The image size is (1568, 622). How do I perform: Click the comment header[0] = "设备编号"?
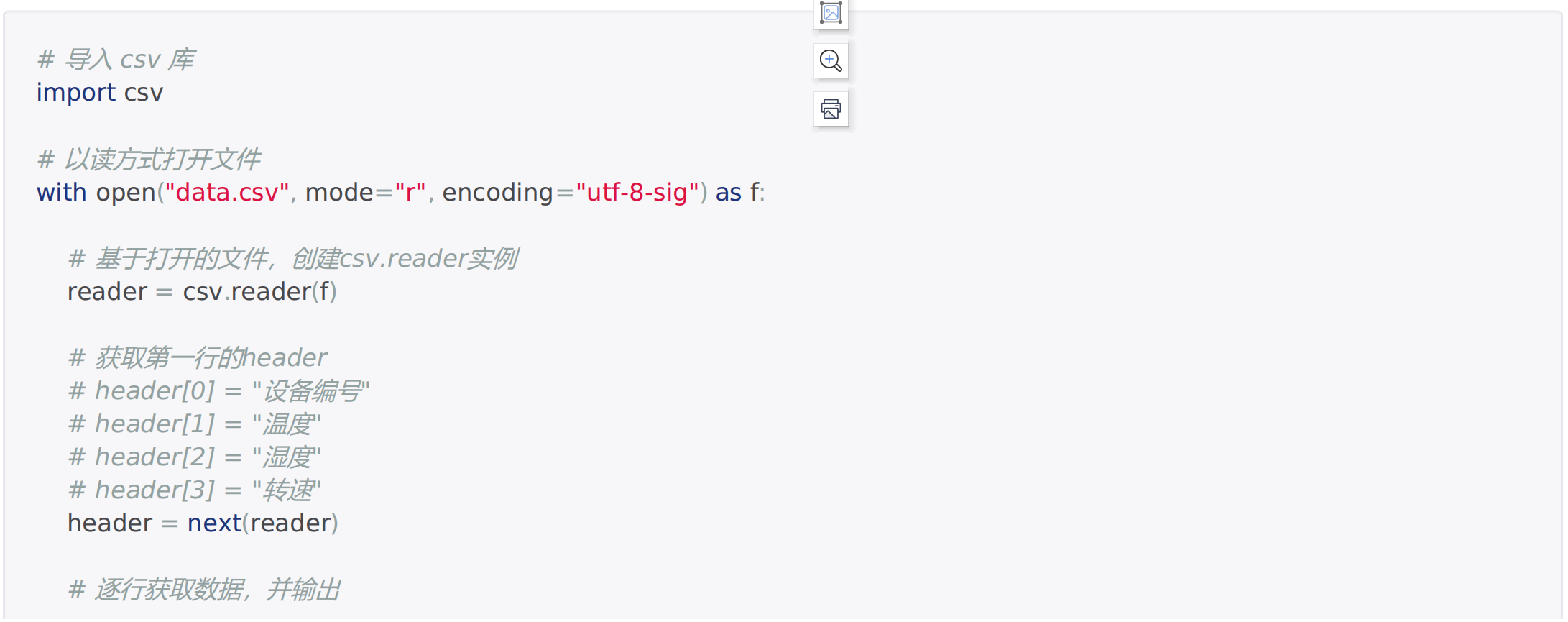coord(218,391)
